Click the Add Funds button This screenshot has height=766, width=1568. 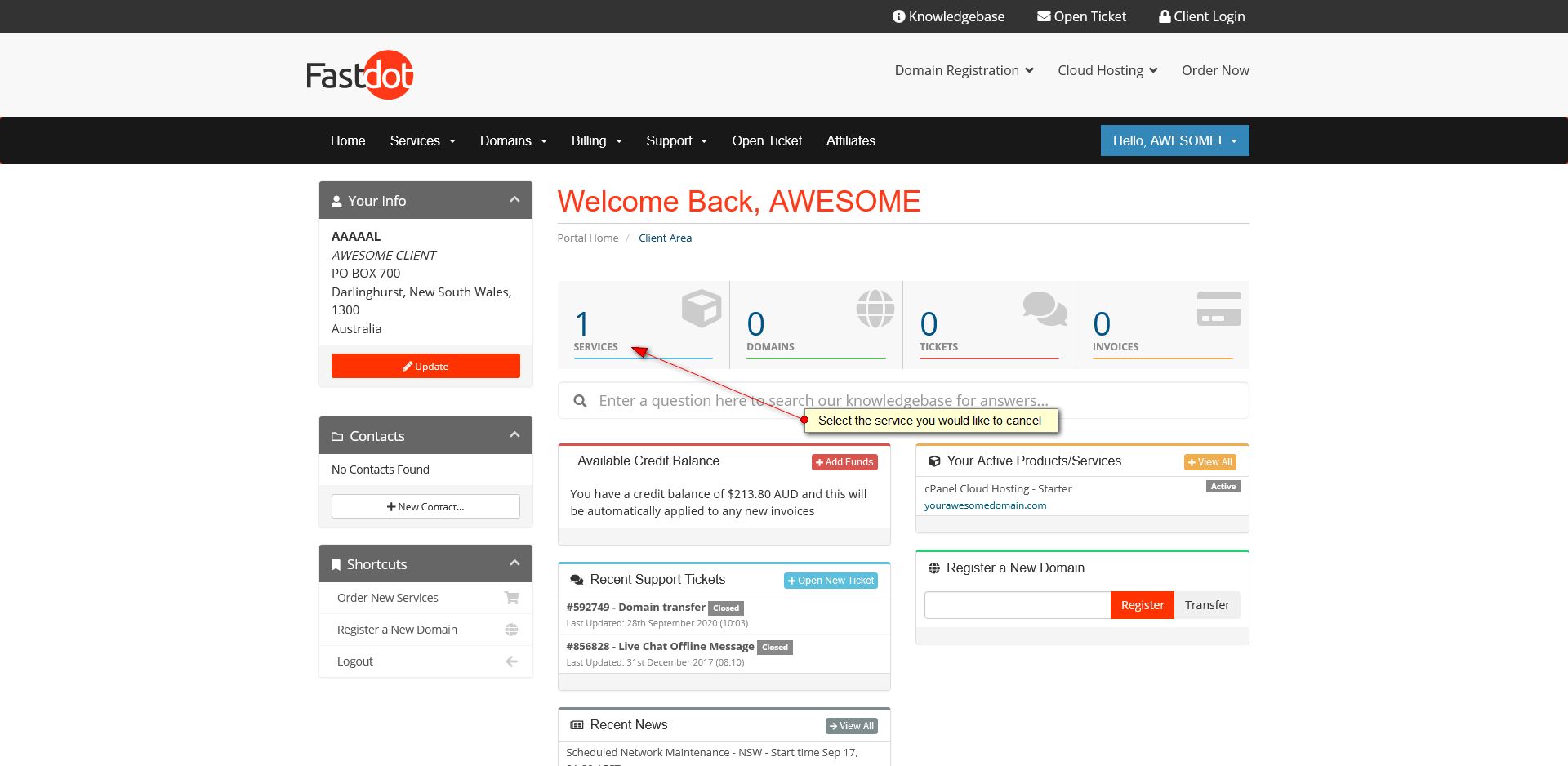tap(844, 462)
